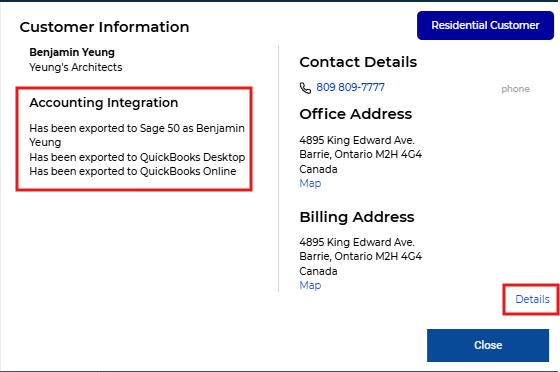Click the Customer Information title

[104, 27]
